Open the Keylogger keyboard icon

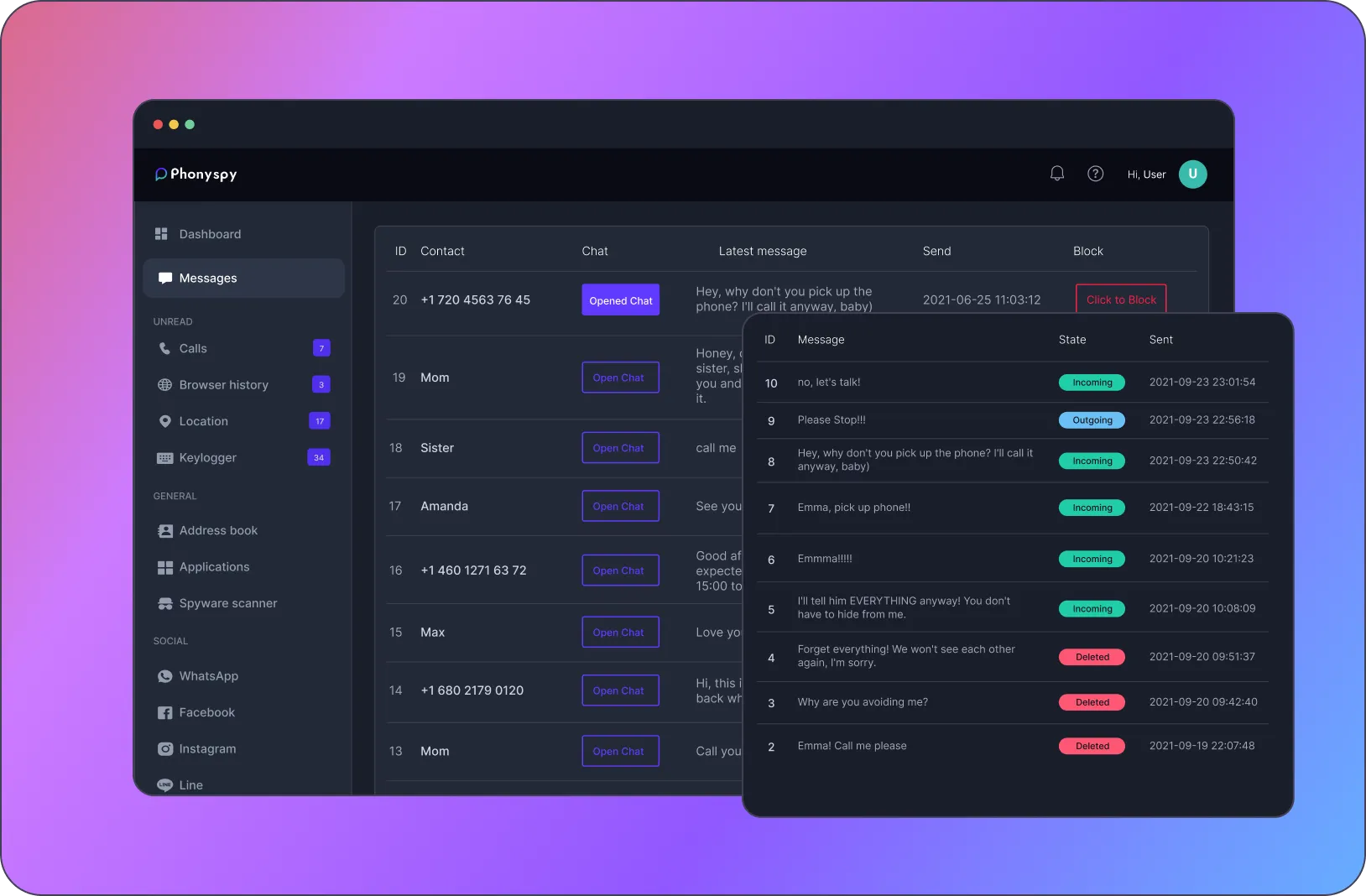coord(164,458)
